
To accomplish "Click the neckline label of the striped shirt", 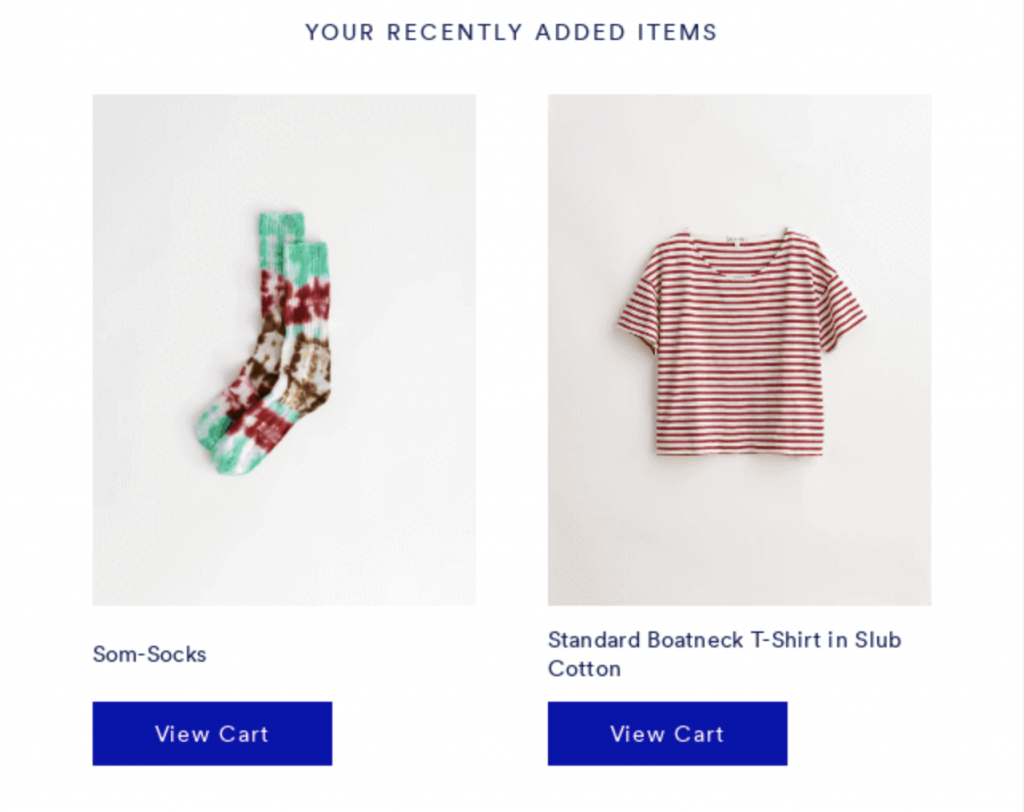I will pyautogui.click(x=738, y=240).
